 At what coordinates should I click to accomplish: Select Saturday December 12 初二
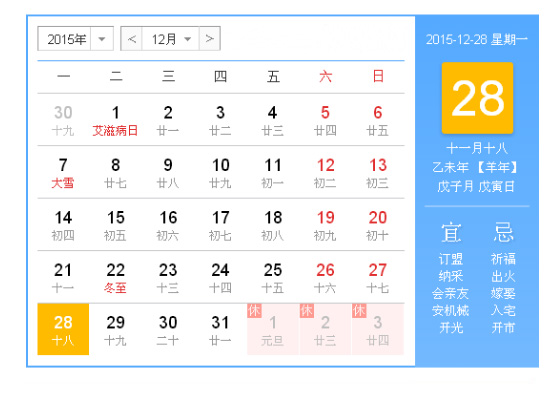click(325, 173)
